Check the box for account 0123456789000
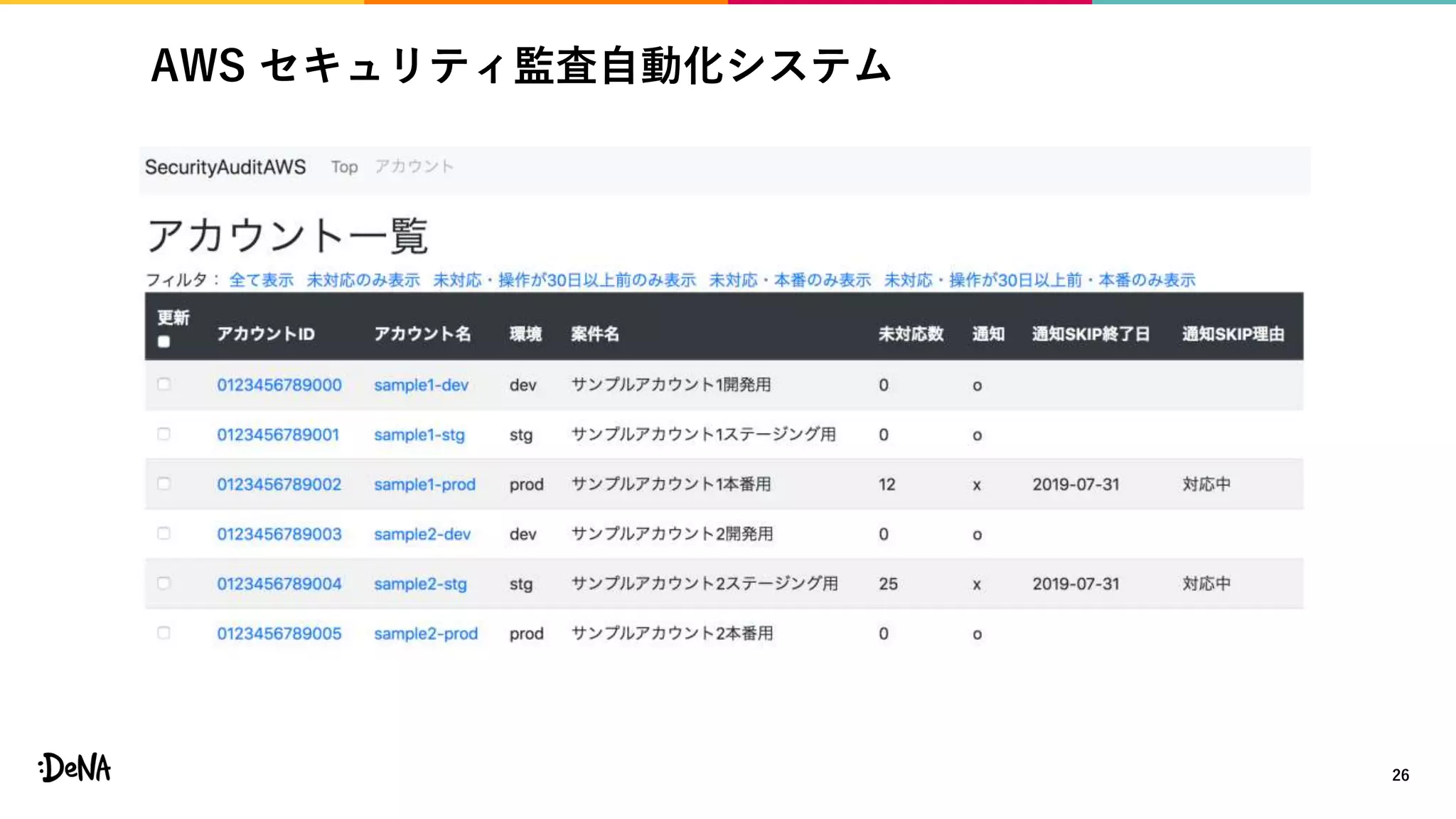Screen dimensions: 1456x819 pyautogui.click(x=164, y=385)
